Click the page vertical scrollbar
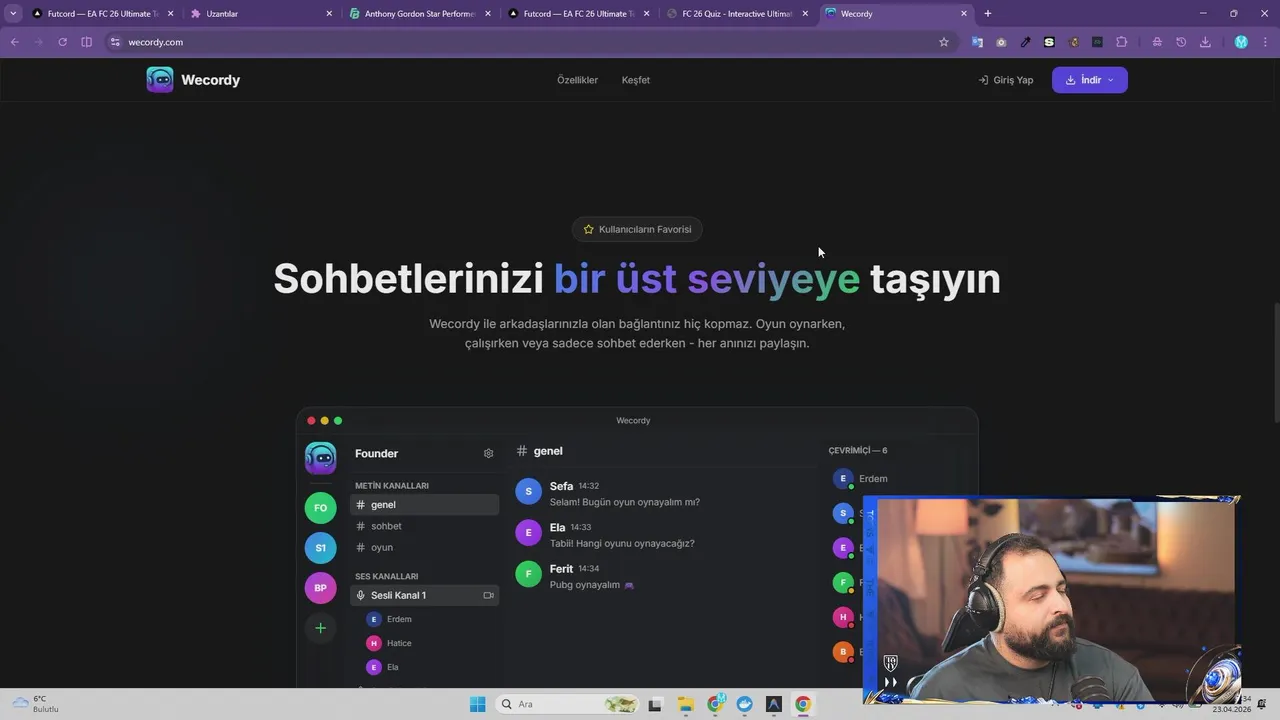The width and height of the screenshot is (1280, 720). (x=1275, y=363)
